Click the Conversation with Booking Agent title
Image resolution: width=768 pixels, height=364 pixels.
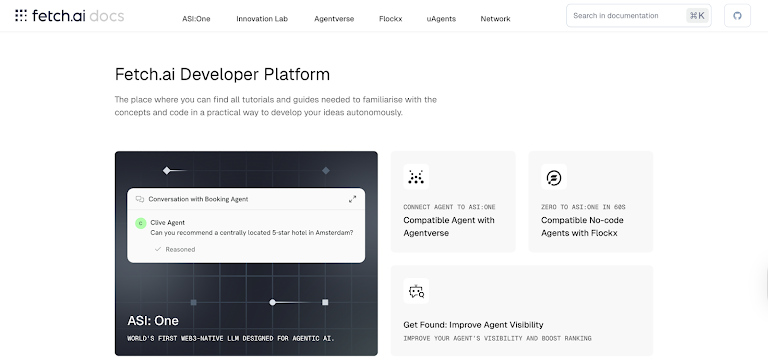(198, 199)
